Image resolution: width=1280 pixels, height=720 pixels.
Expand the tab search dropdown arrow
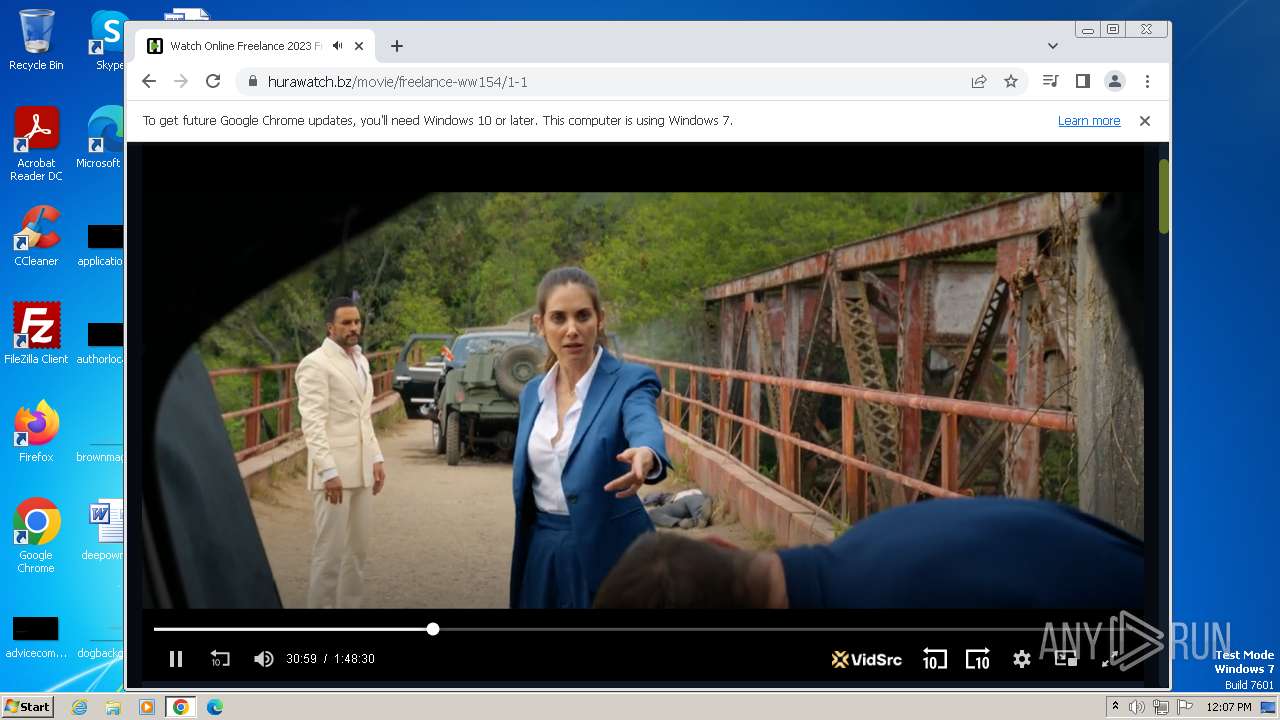coord(1053,46)
